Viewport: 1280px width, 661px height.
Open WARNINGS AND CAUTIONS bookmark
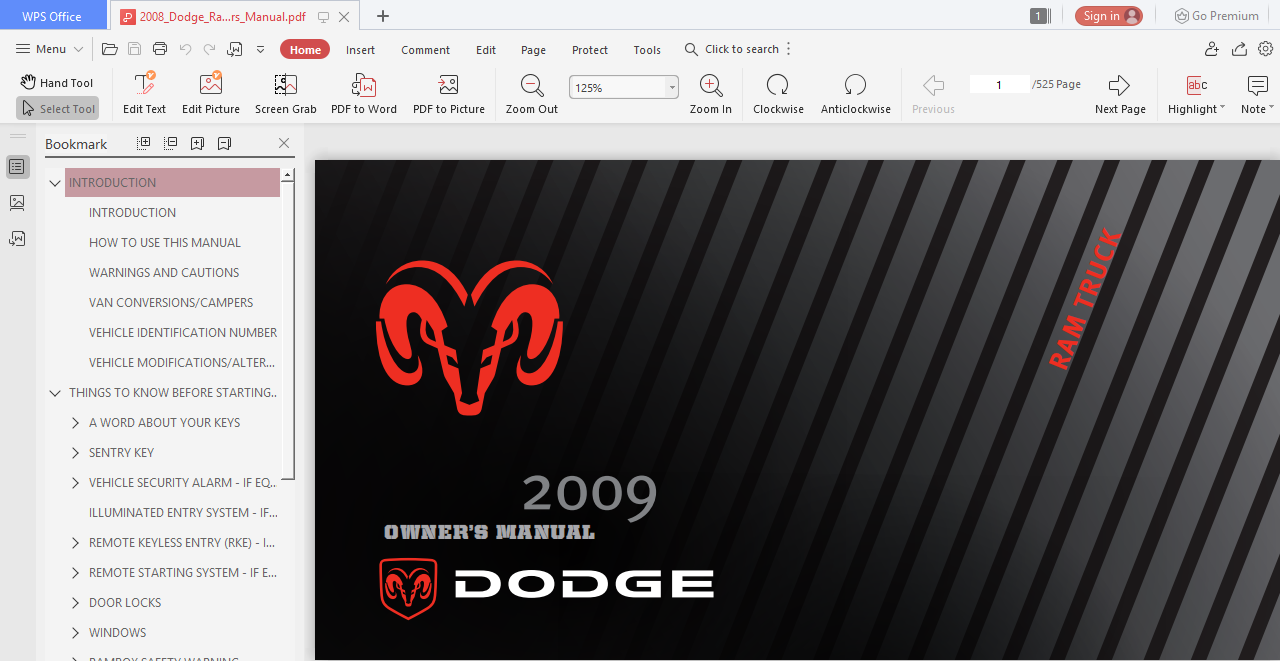click(x=164, y=273)
